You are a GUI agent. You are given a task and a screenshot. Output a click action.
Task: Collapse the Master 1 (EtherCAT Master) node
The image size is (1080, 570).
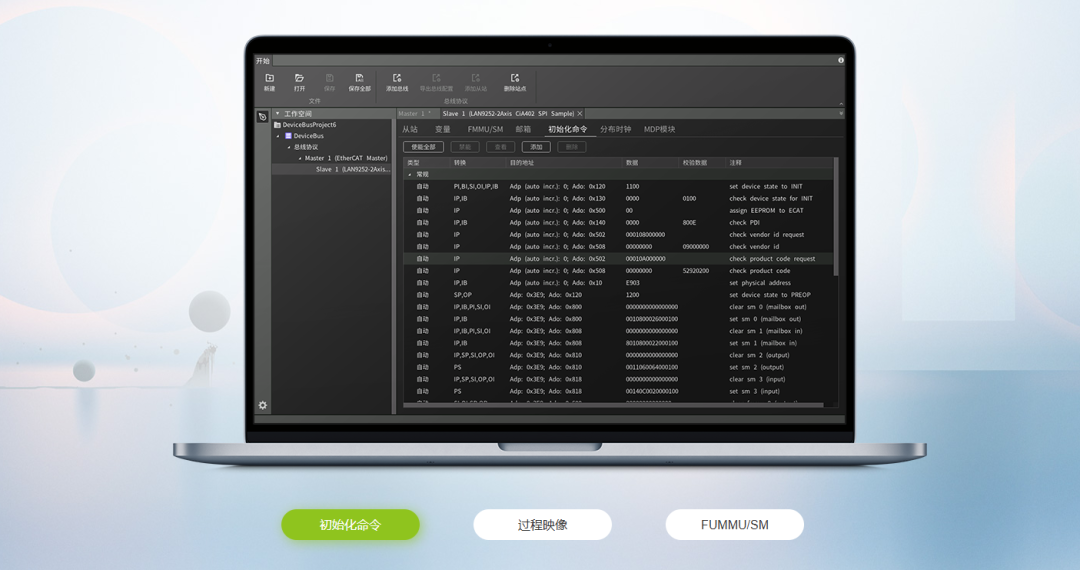300,158
